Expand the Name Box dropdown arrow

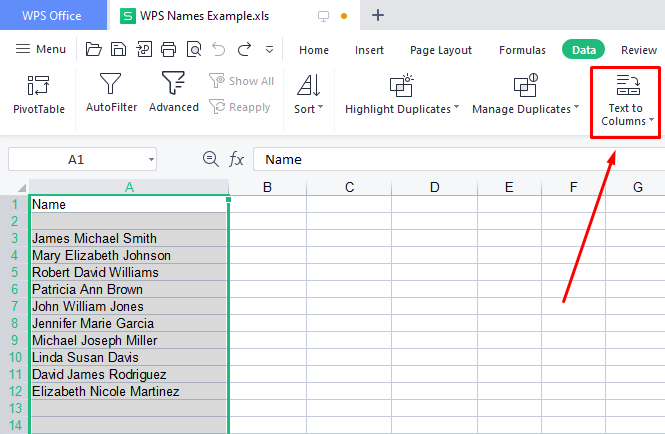click(x=151, y=160)
